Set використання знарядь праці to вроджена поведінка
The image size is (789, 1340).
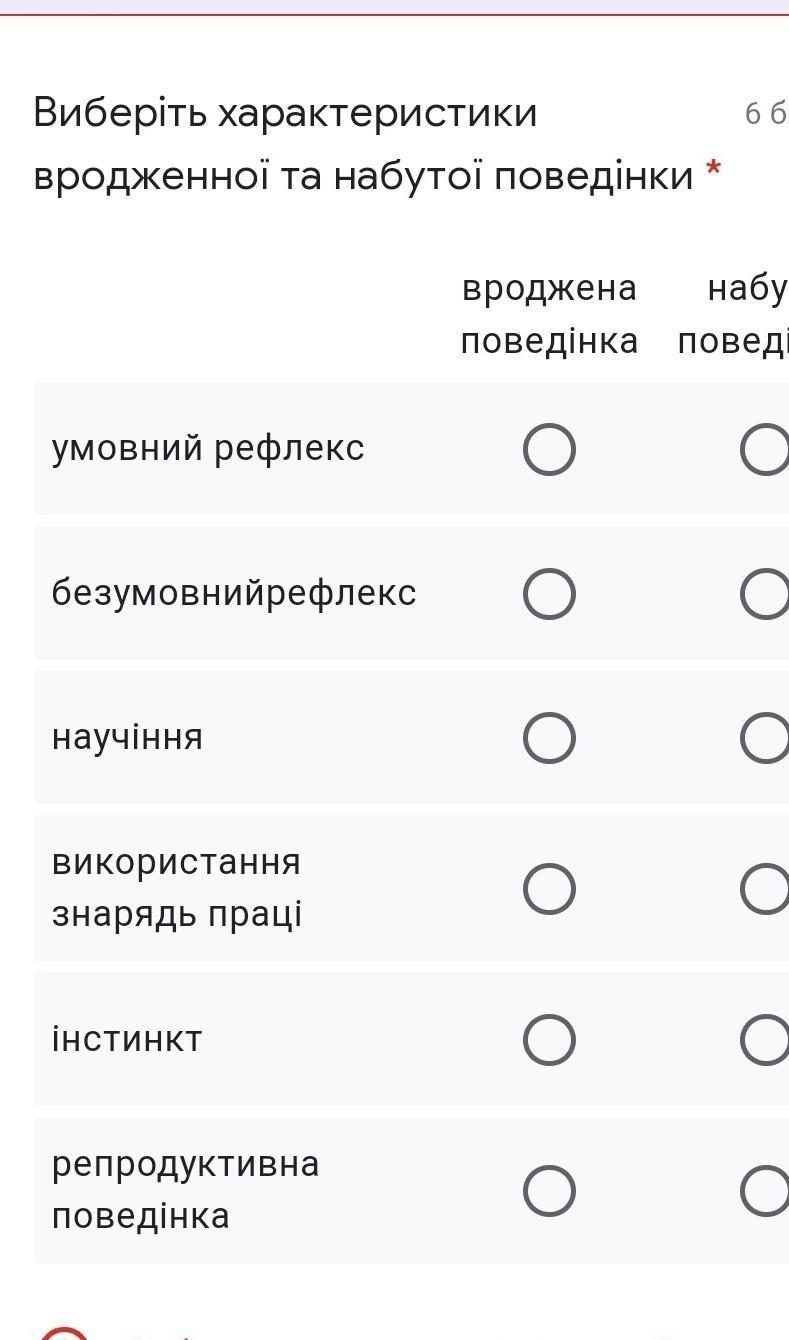[549, 889]
